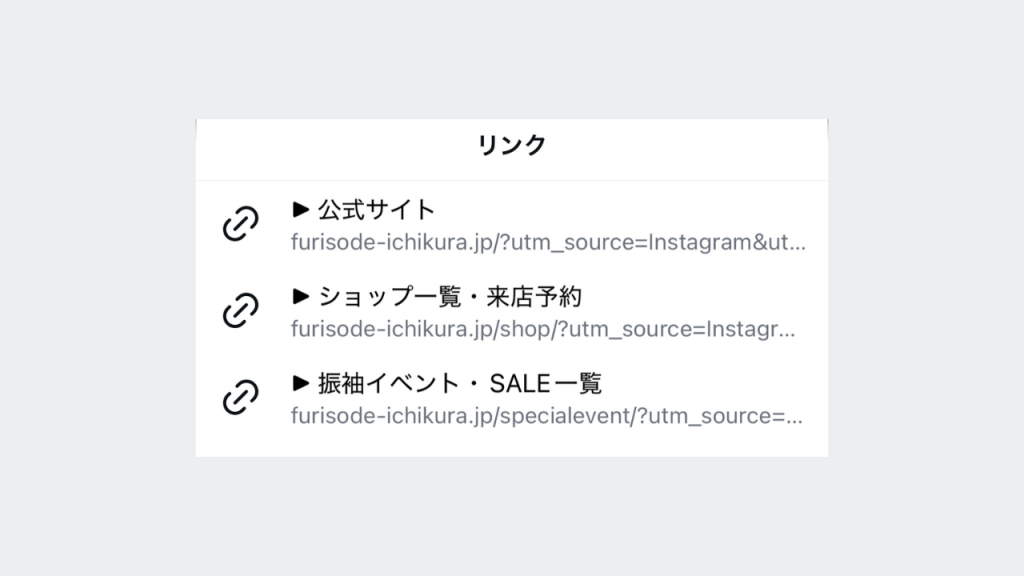Open the ショップ一覧・来店予約 link title
This screenshot has height=576, width=1024.
(450, 296)
